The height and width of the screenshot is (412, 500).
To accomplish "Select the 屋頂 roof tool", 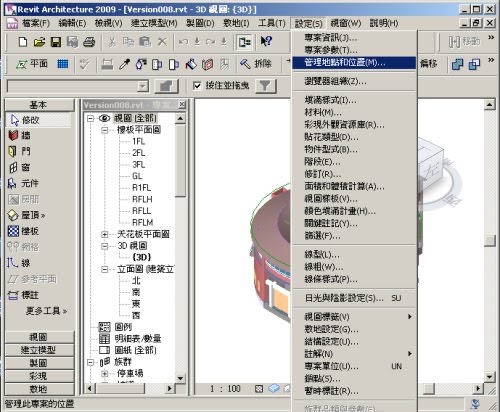I will 27,215.
